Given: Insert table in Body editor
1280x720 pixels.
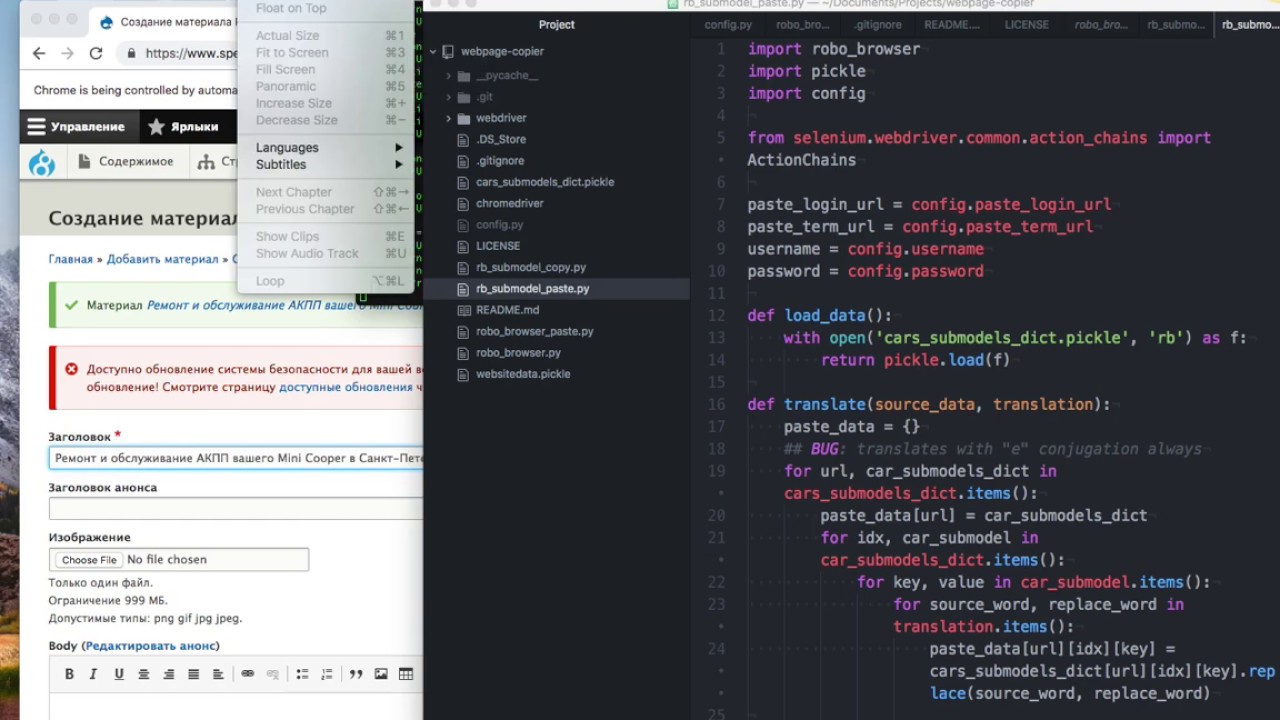Looking at the screenshot, I should [406, 674].
